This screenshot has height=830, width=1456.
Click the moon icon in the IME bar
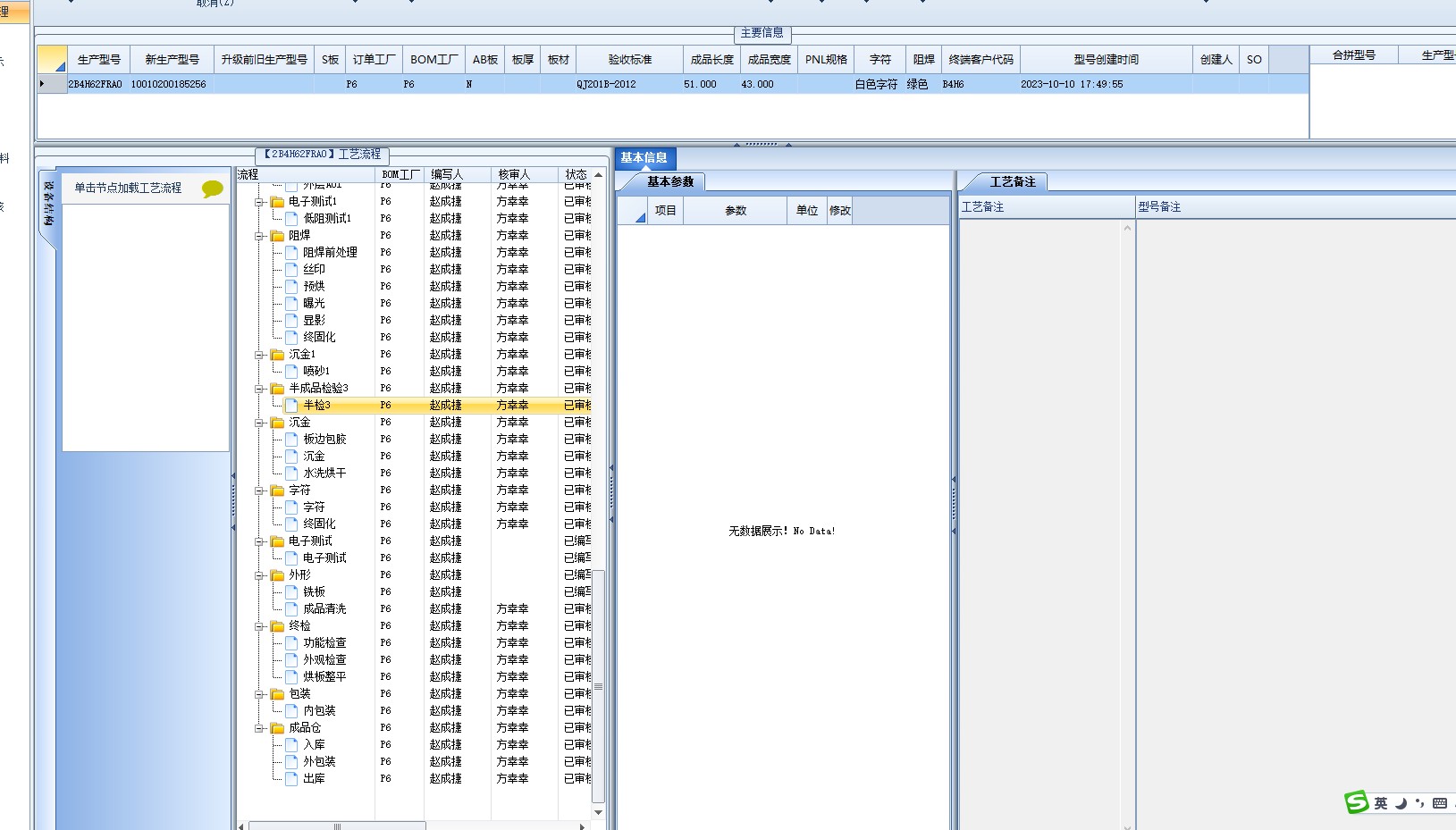1401,803
